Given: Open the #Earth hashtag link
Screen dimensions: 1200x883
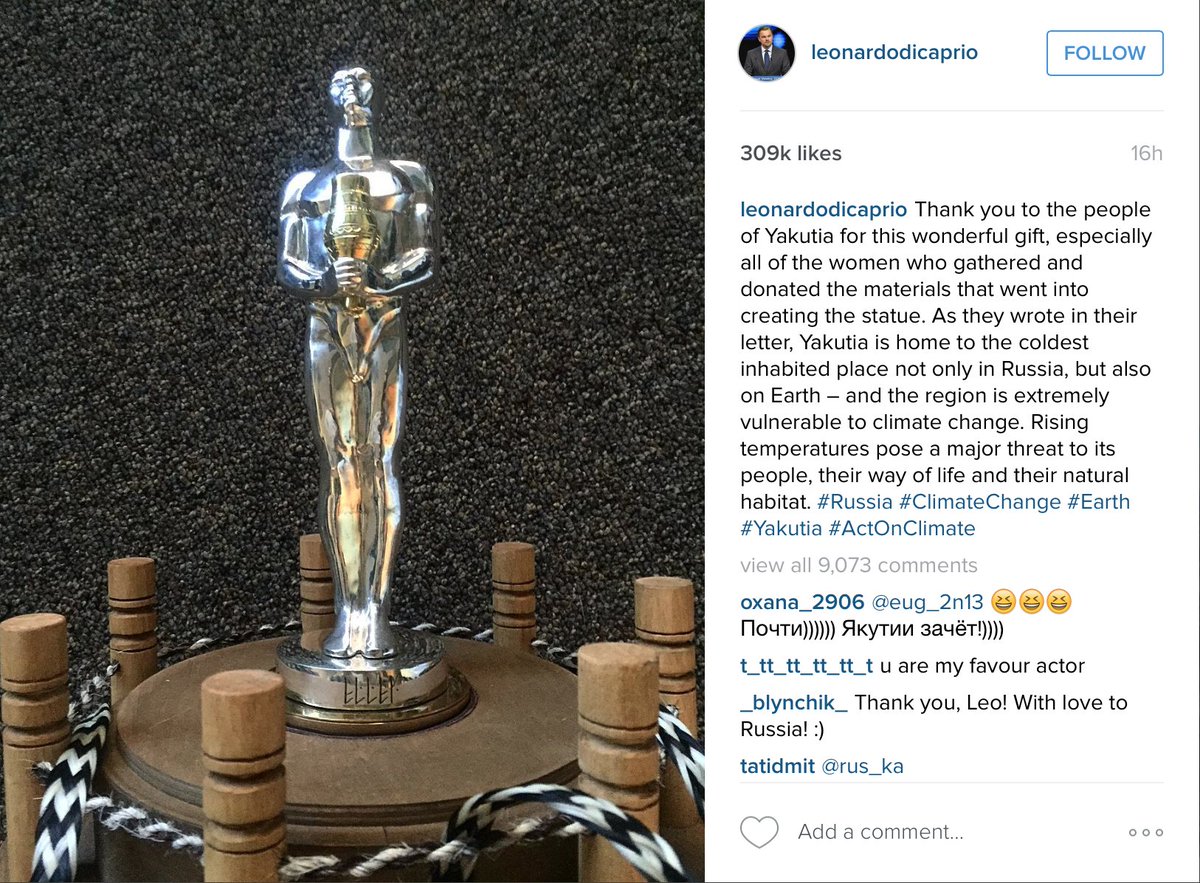Looking at the screenshot, I should [1098, 501].
